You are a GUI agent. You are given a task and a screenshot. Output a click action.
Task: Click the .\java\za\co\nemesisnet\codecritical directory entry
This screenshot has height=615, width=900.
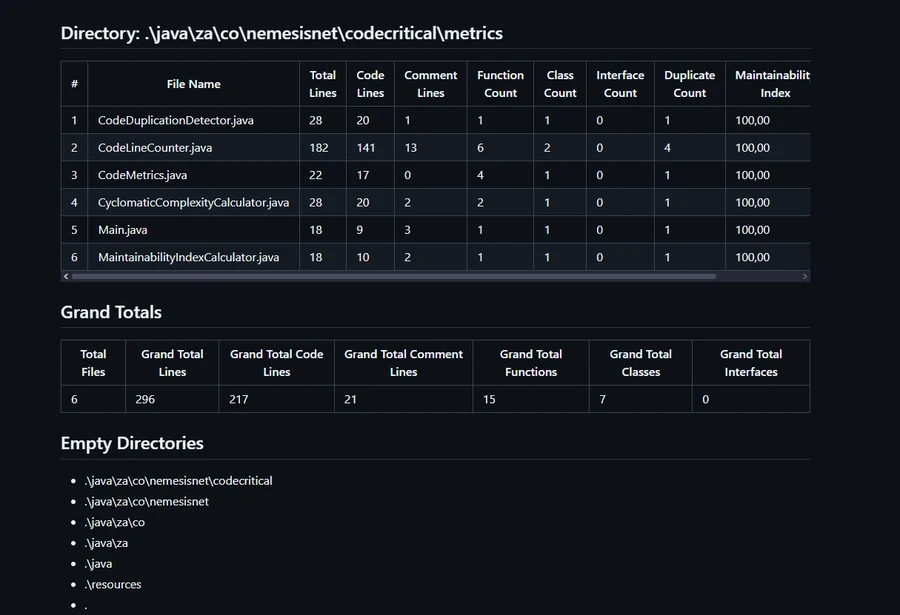click(179, 480)
